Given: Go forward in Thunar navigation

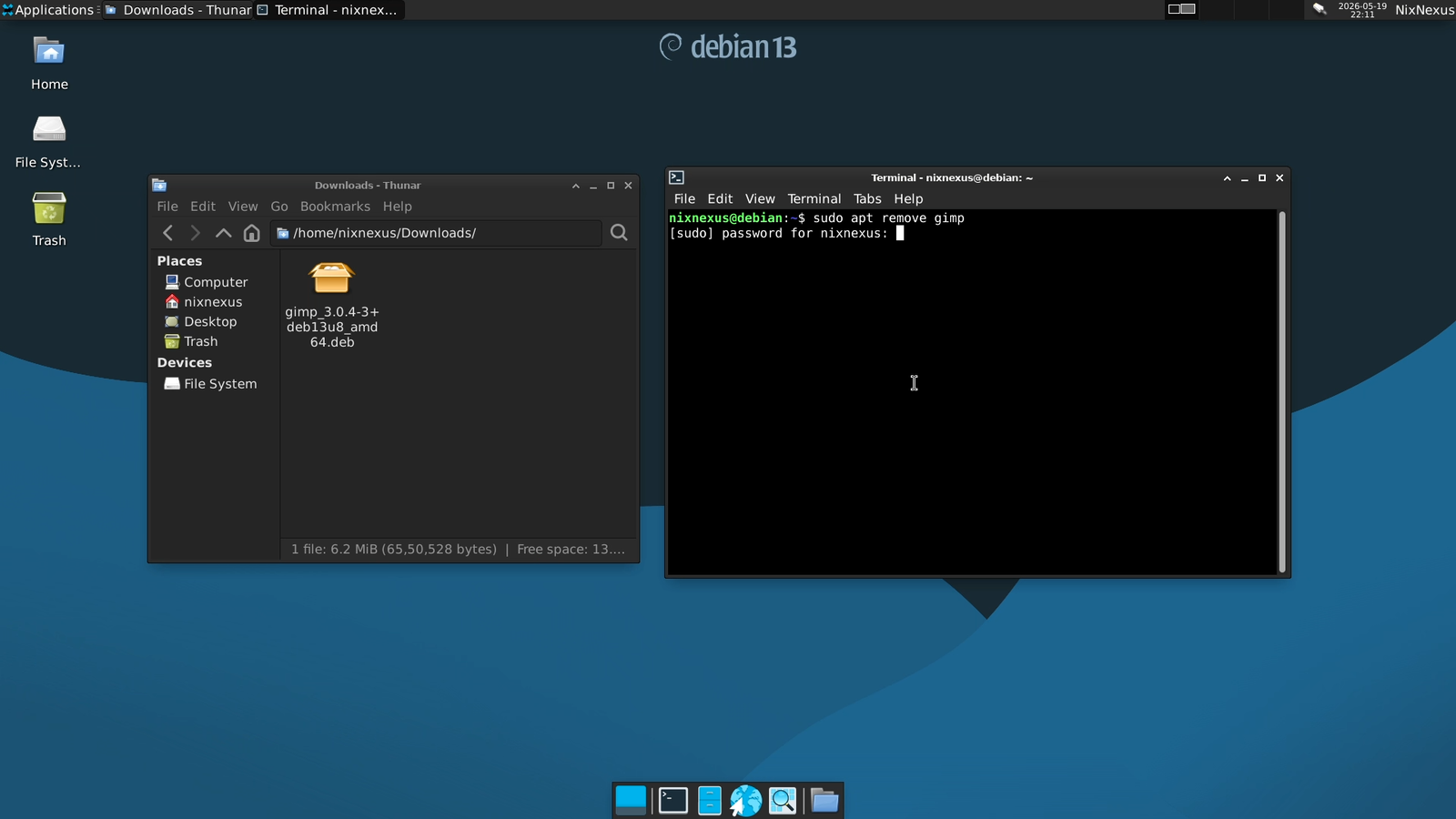Looking at the screenshot, I should coord(195,233).
